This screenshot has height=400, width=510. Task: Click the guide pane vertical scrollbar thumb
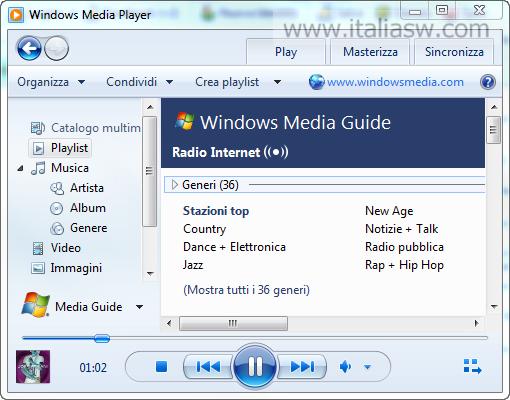(x=494, y=130)
